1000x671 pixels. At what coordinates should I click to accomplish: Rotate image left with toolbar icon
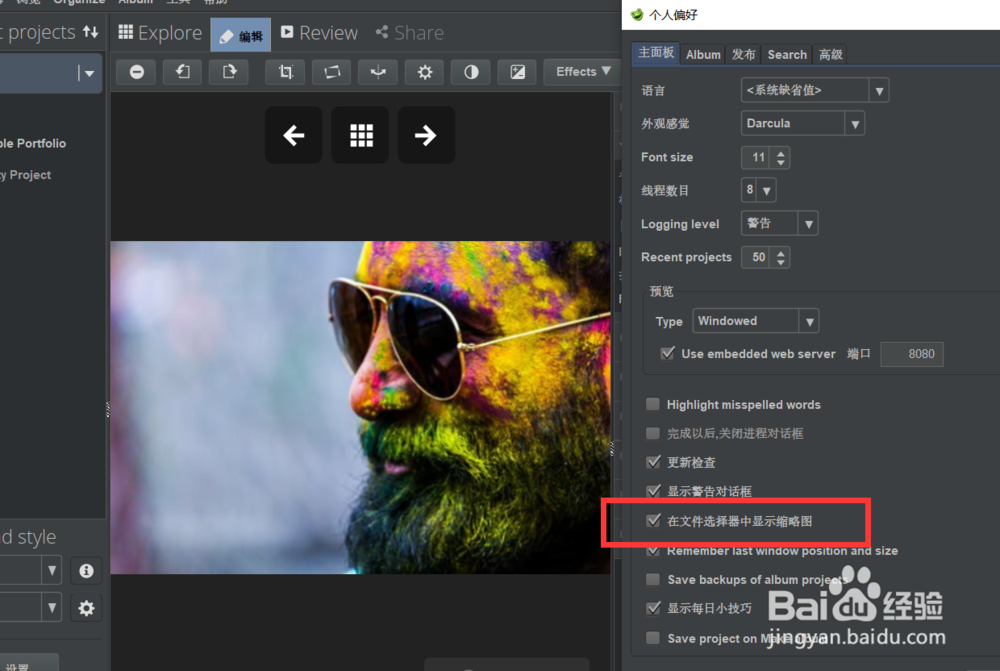(182, 71)
